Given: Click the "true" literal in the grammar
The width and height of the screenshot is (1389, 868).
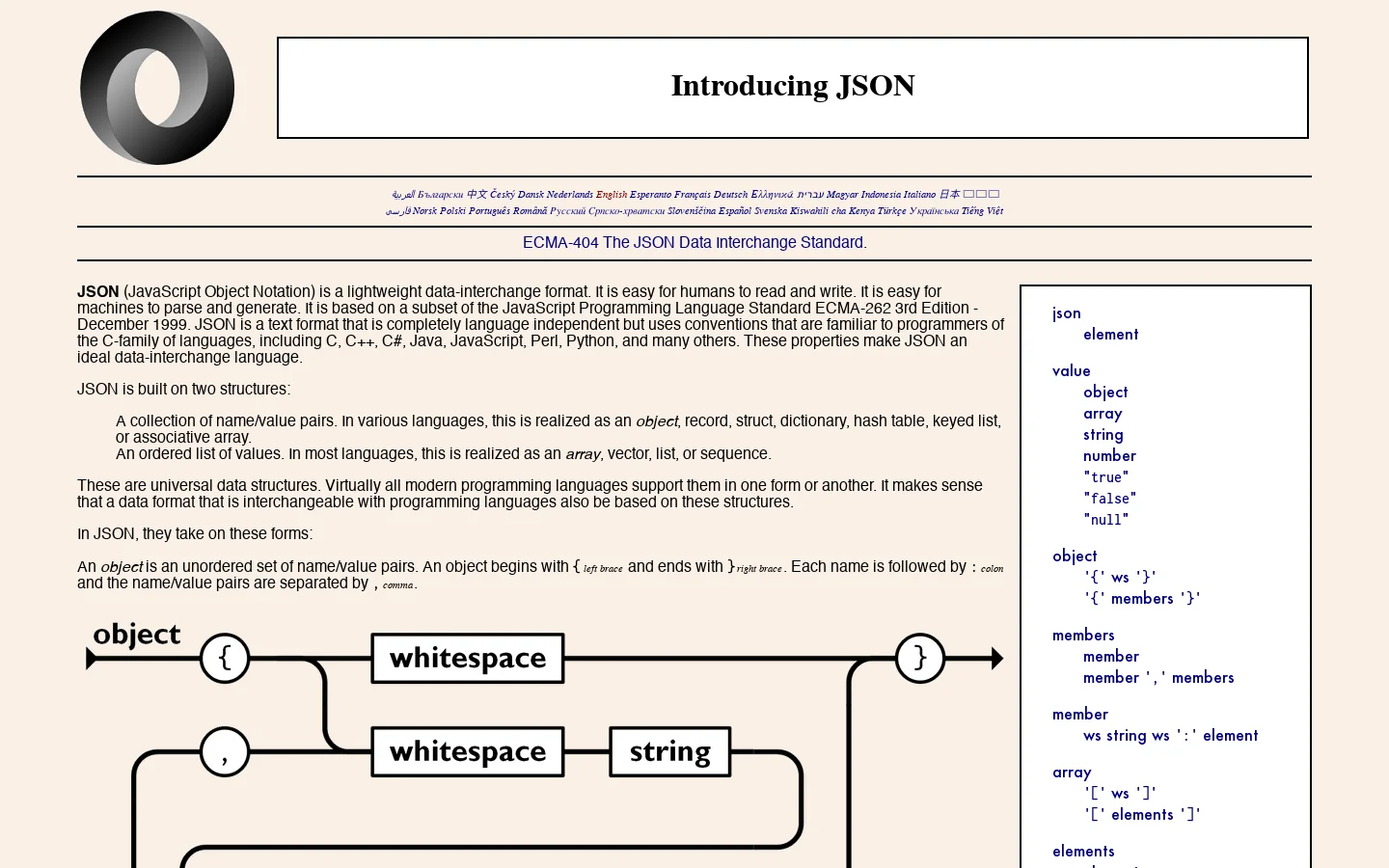Looking at the screenshot, I should [x=1105, y=477].
